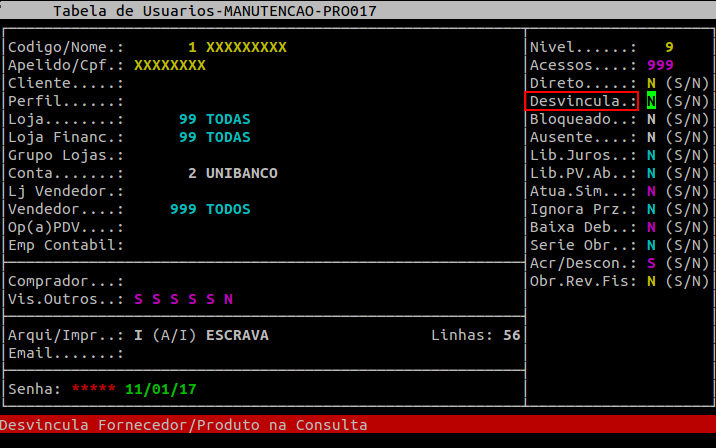Screen dimensions: 716x448
Task: Select the Conta 2 UNIBANCO field
Action: [233, 173]
